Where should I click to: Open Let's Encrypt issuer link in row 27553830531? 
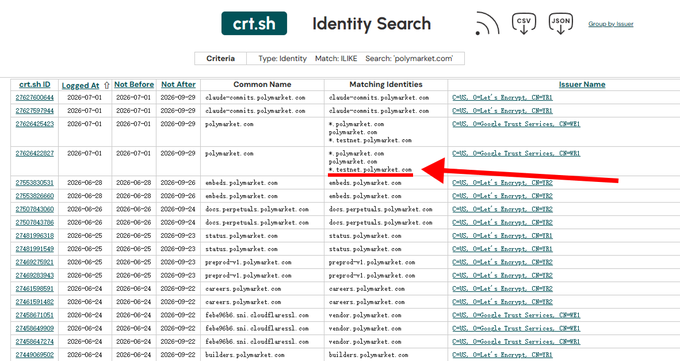click(502, 183)
